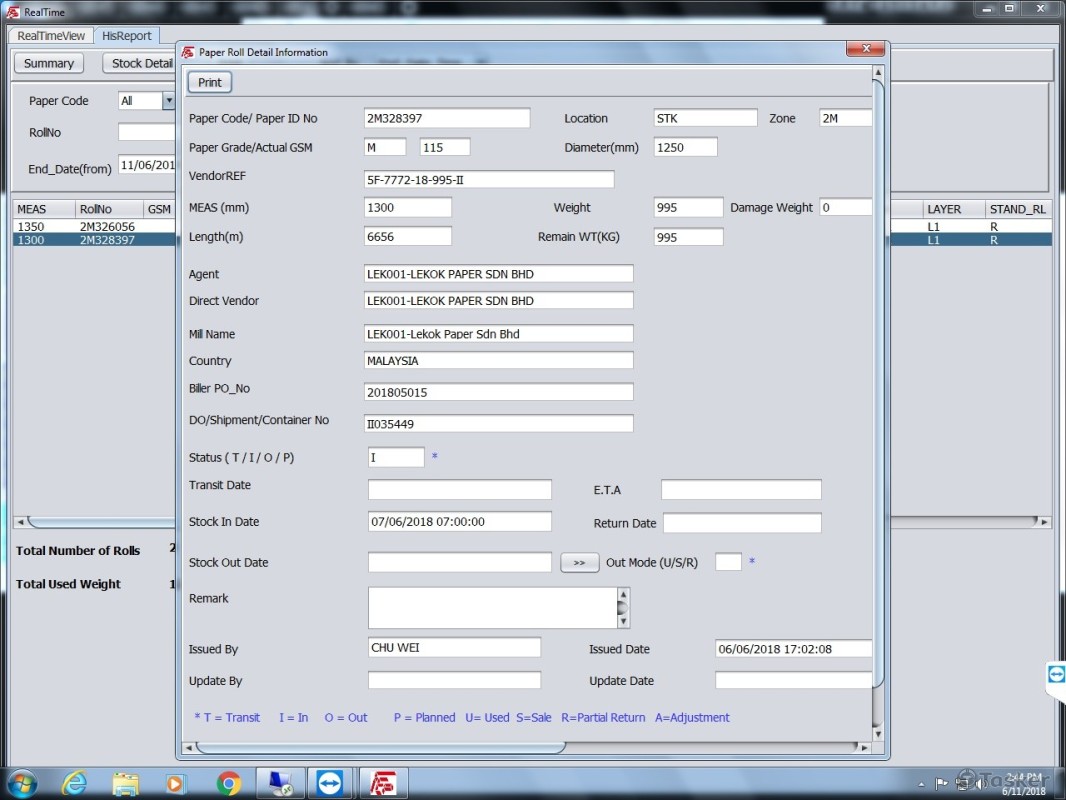
Task: Click the Print button
Action: pos(209,82)
